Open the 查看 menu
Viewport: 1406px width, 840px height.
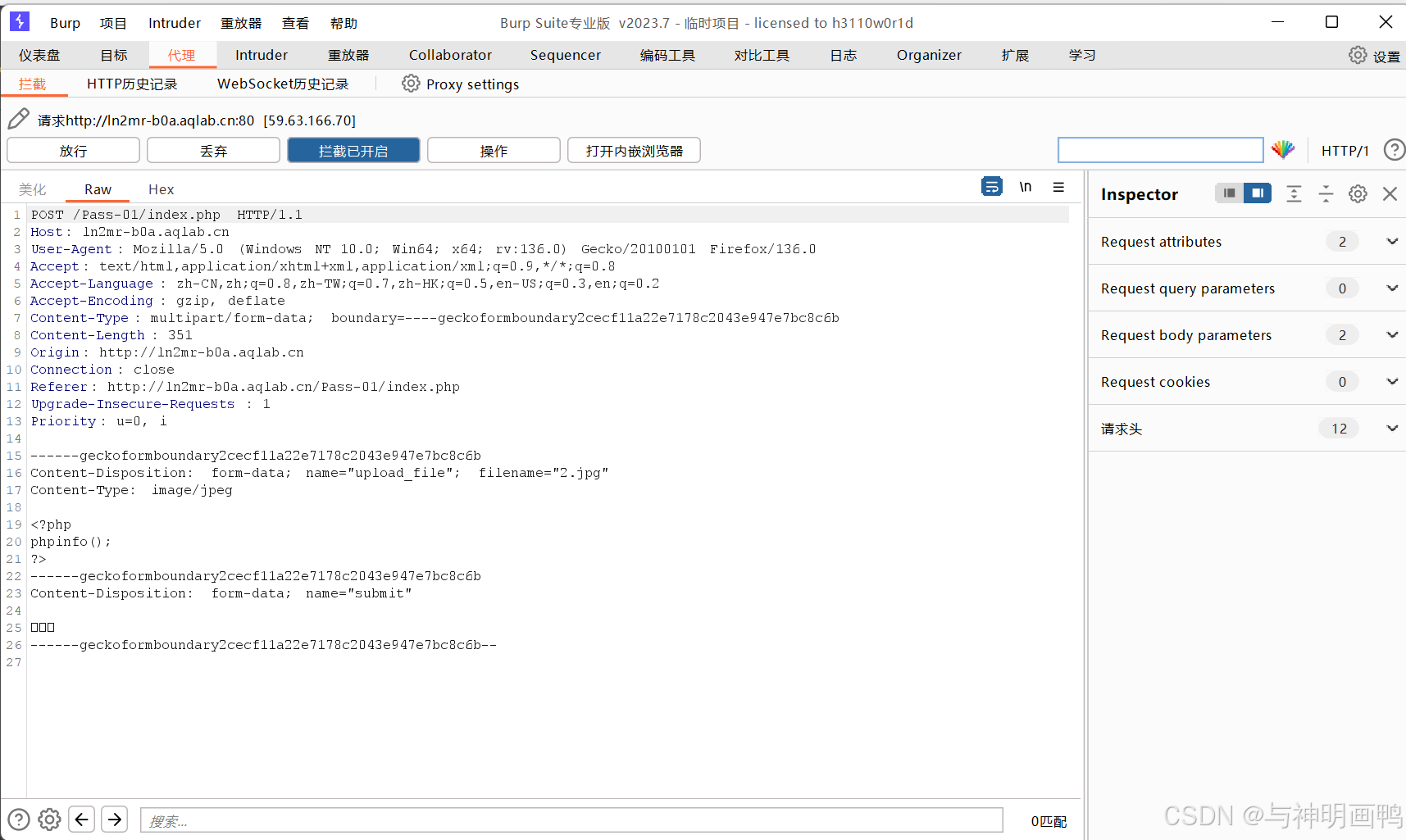pyautogui.click(x=295, y=23)
